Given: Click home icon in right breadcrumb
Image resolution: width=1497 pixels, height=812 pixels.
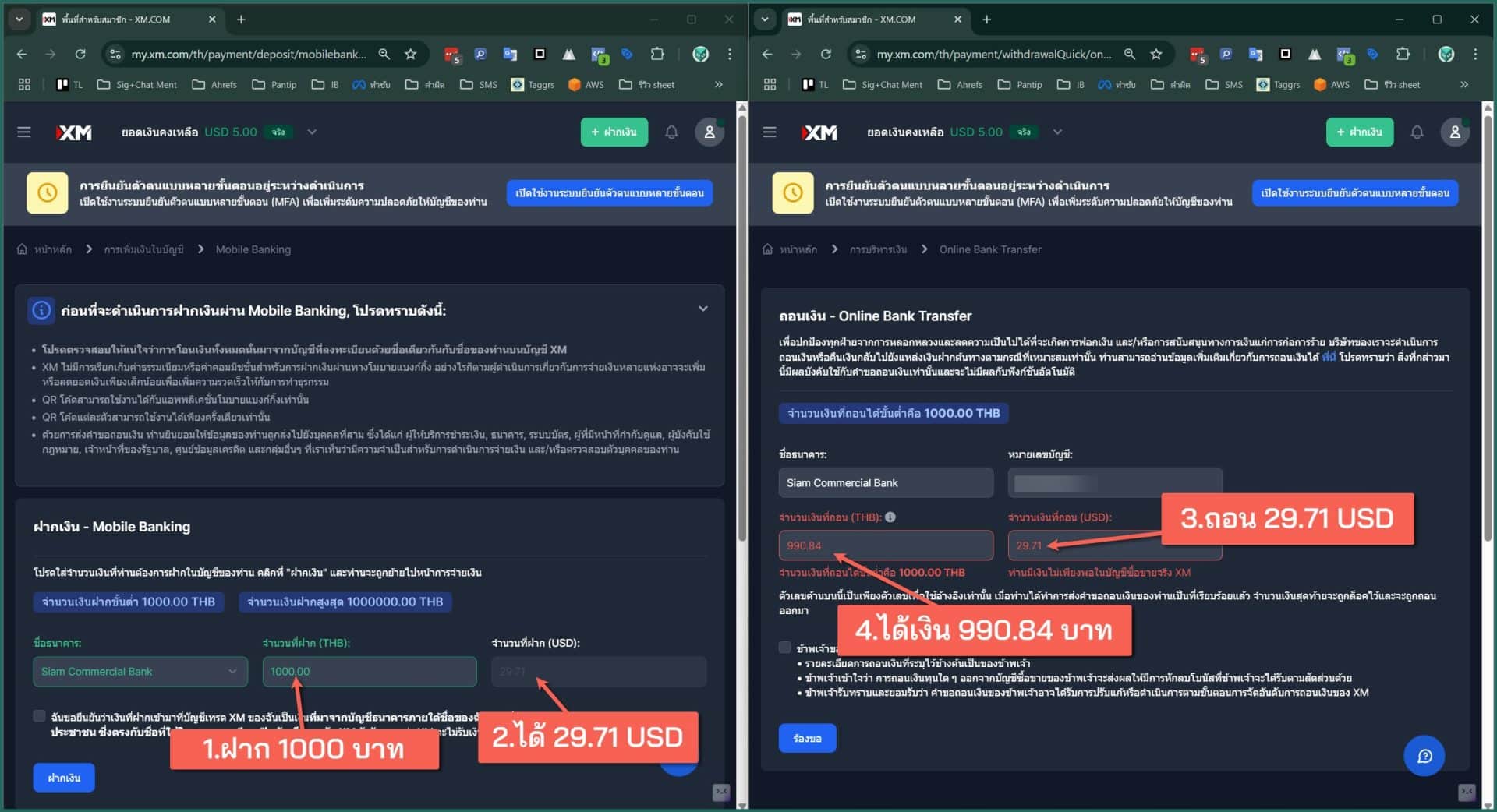Looking at the screenshot, I should click(x=767, y=249).
